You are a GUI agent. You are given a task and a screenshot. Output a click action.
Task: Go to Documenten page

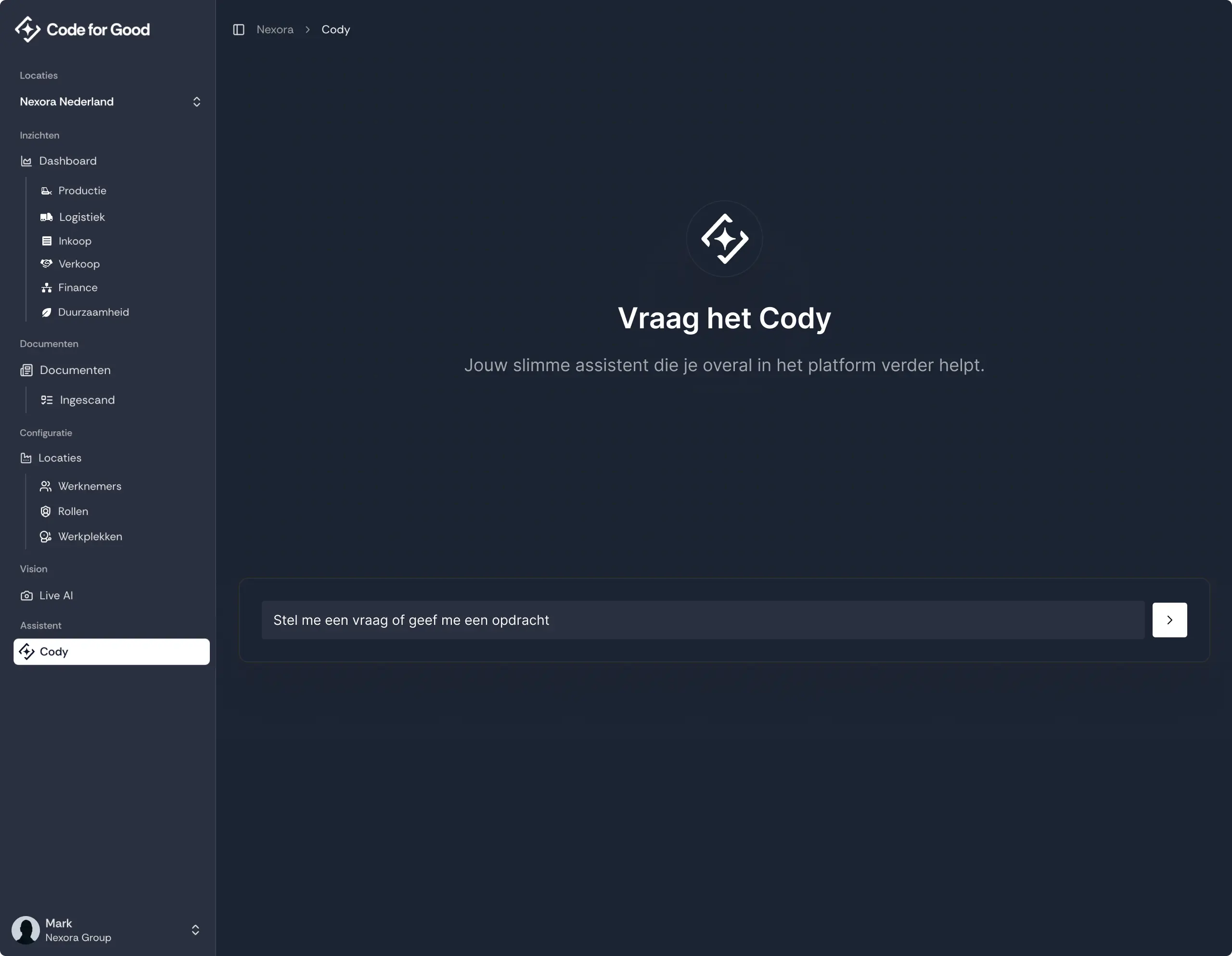75,370
